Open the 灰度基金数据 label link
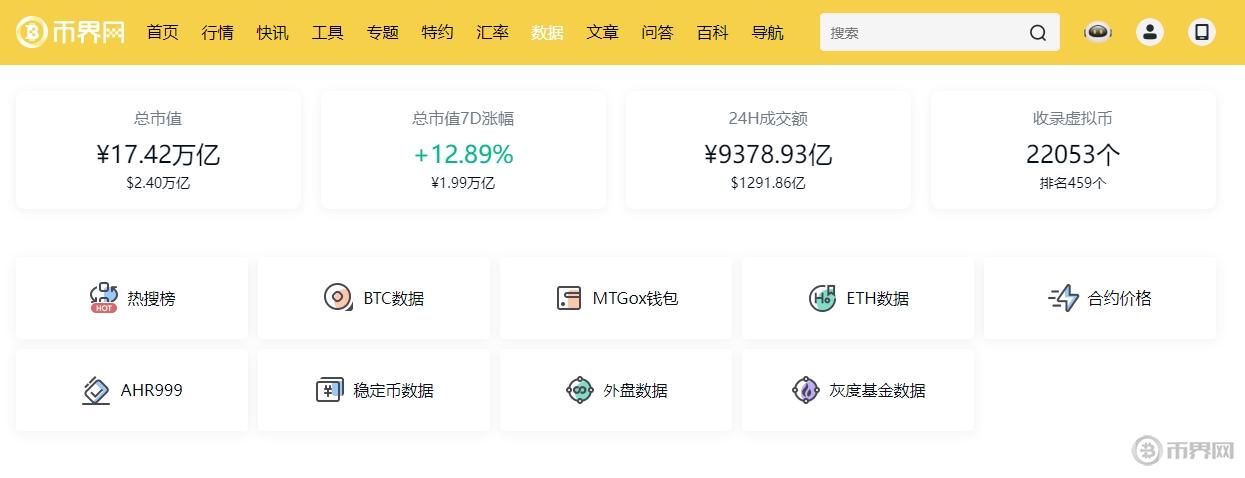The width and height of the screenshot is (1245, 478). [x=878, y=390]
